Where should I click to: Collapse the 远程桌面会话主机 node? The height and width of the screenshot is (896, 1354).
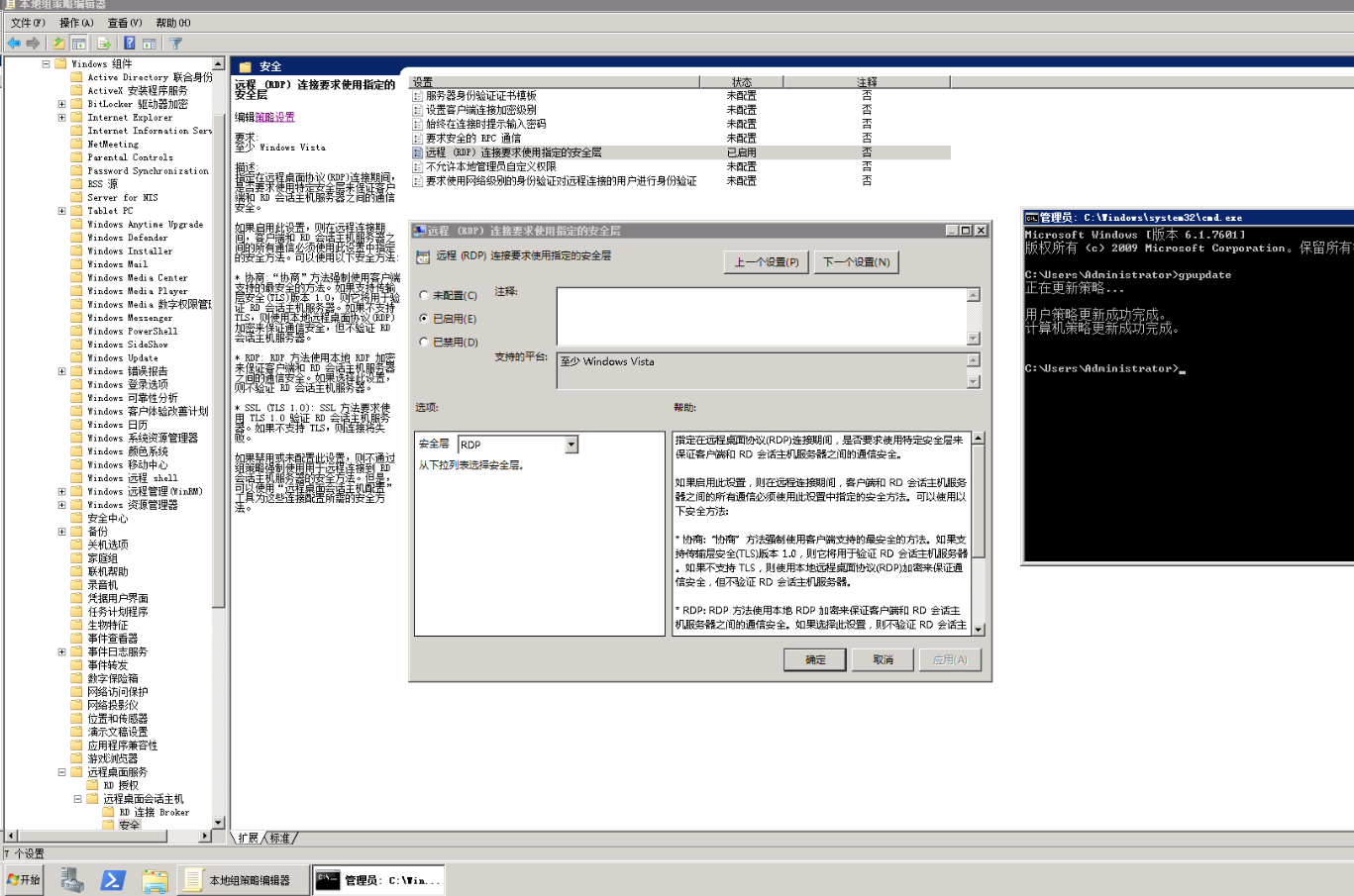pos(77,799)
